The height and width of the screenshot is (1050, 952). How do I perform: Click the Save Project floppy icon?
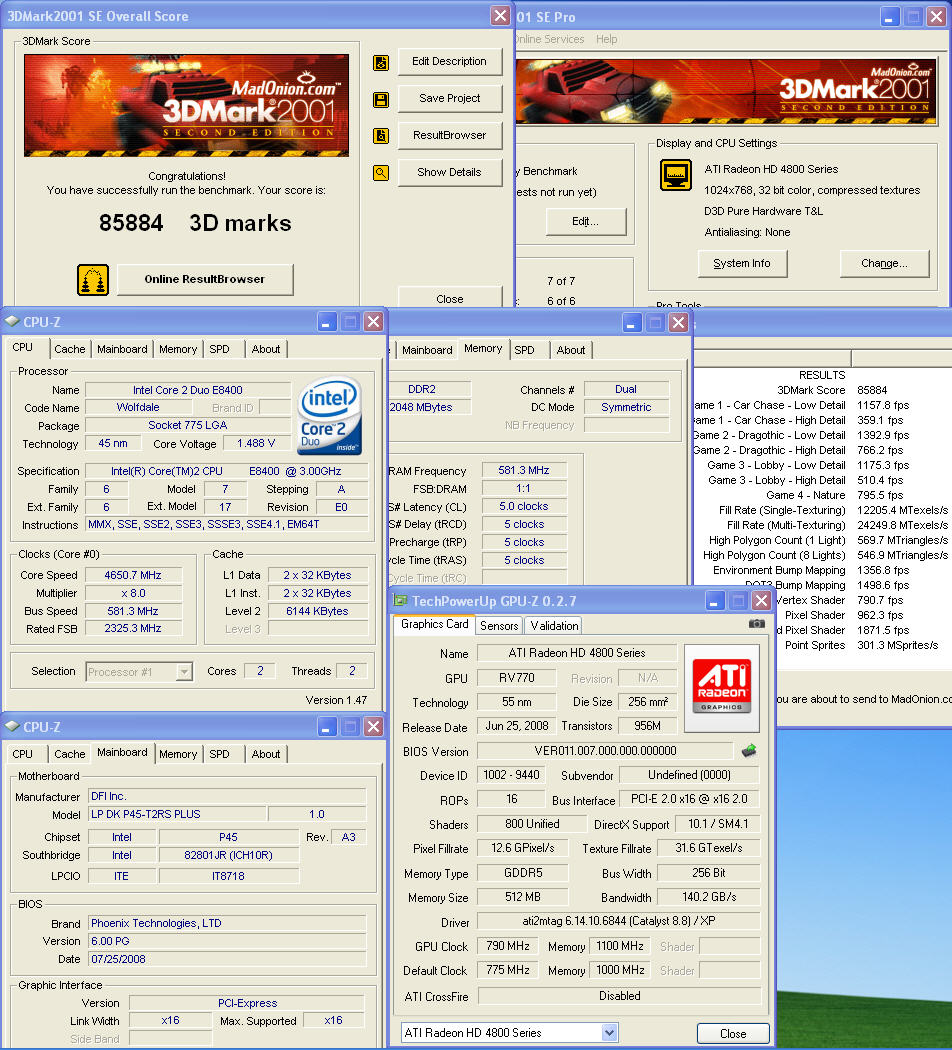381,100
